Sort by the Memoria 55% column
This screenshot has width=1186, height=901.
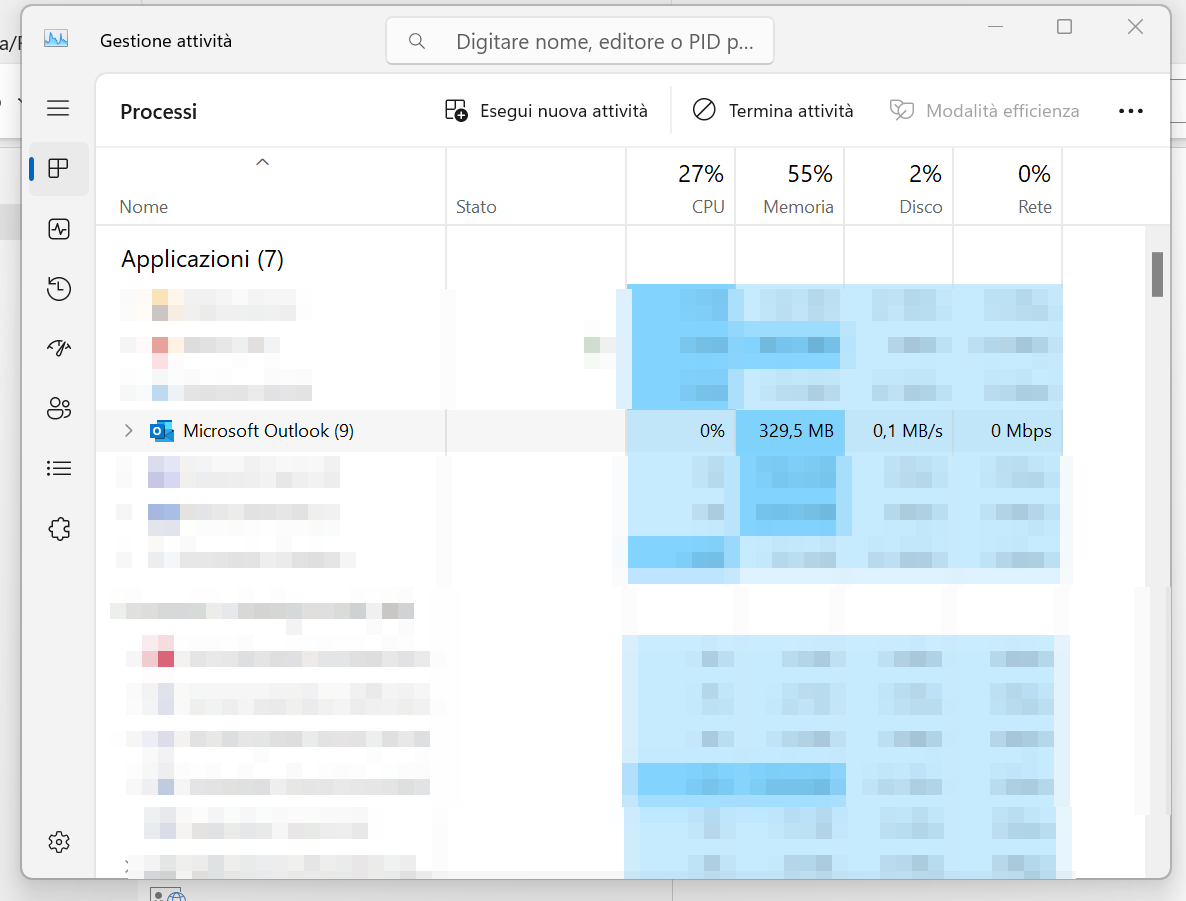point(790,188)
